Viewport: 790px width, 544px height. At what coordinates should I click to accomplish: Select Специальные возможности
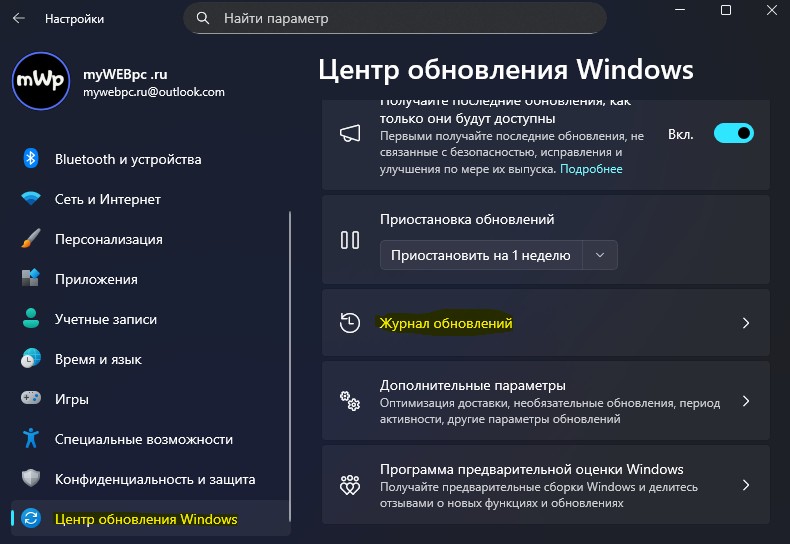[x=150, y=439]
